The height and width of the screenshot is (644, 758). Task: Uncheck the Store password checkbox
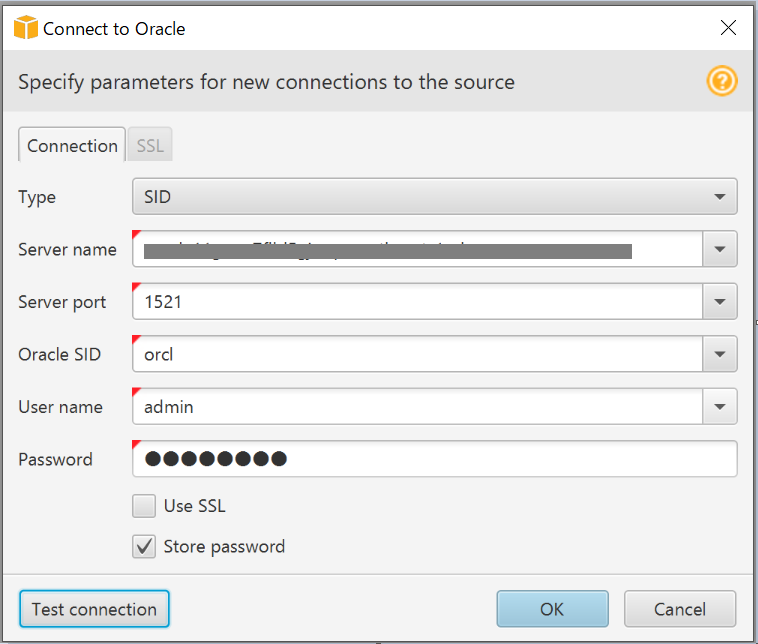144,546
